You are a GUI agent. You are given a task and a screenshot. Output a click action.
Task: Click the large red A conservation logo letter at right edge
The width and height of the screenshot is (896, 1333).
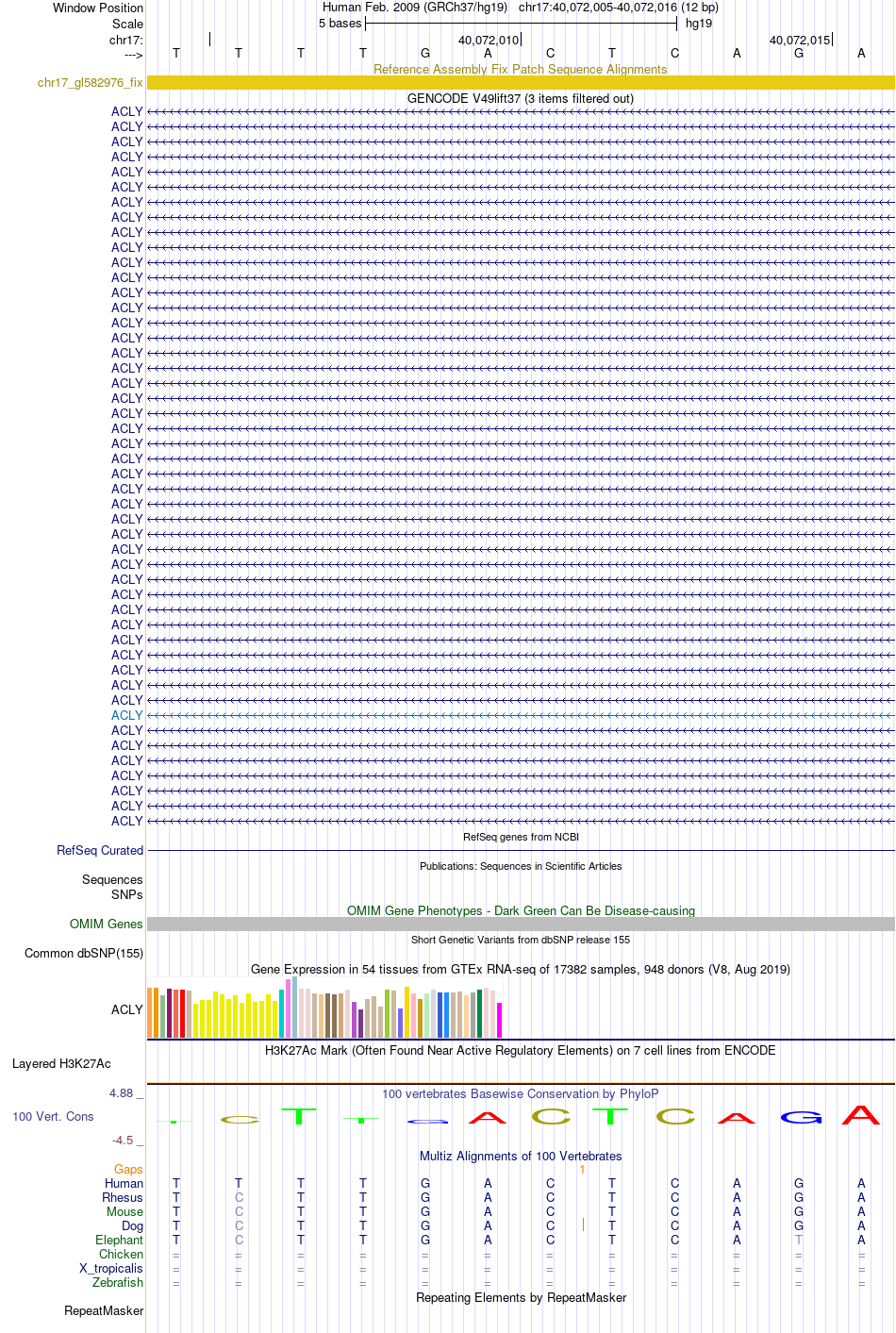[861, 1114]
